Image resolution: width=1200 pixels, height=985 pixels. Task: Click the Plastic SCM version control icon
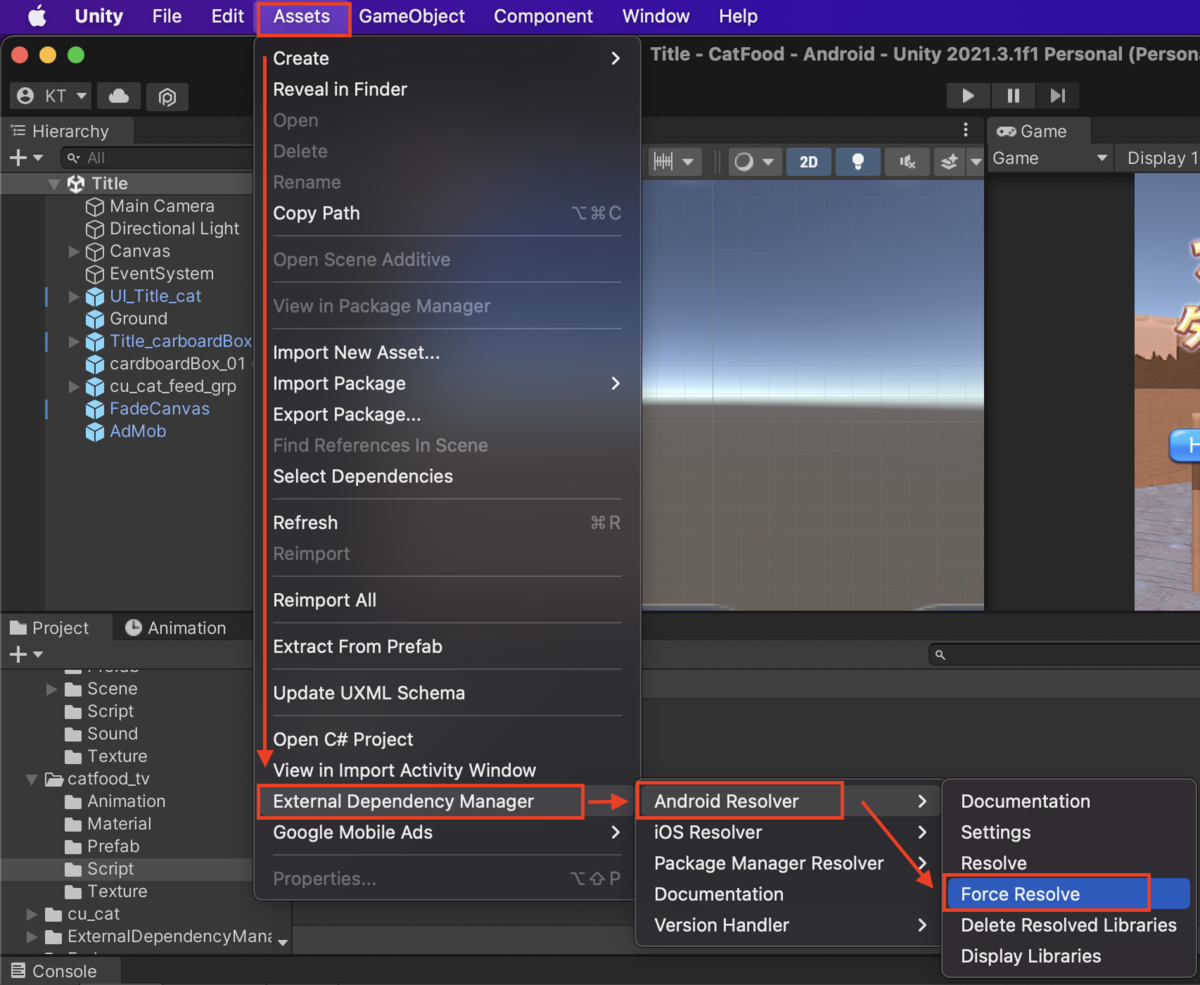pos(168,96)
